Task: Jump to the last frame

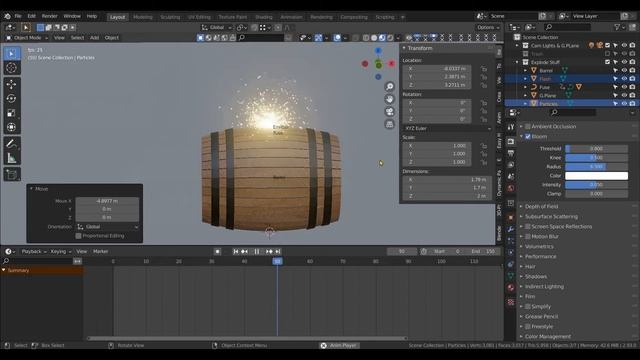Action: (278, 251)
